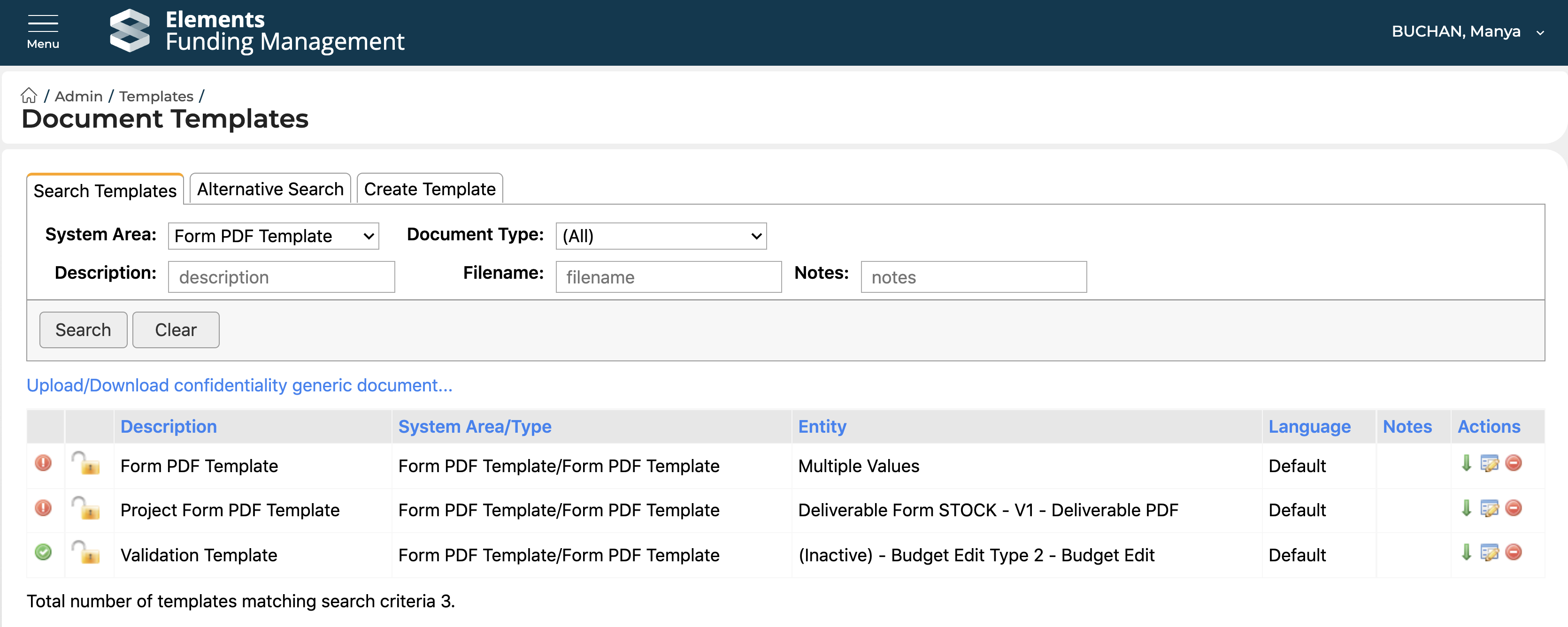Viewport: 1568px width, 627px height.
Task: Open Upload/Download confidentiality generic document link
Action: [x=239, y=385]
